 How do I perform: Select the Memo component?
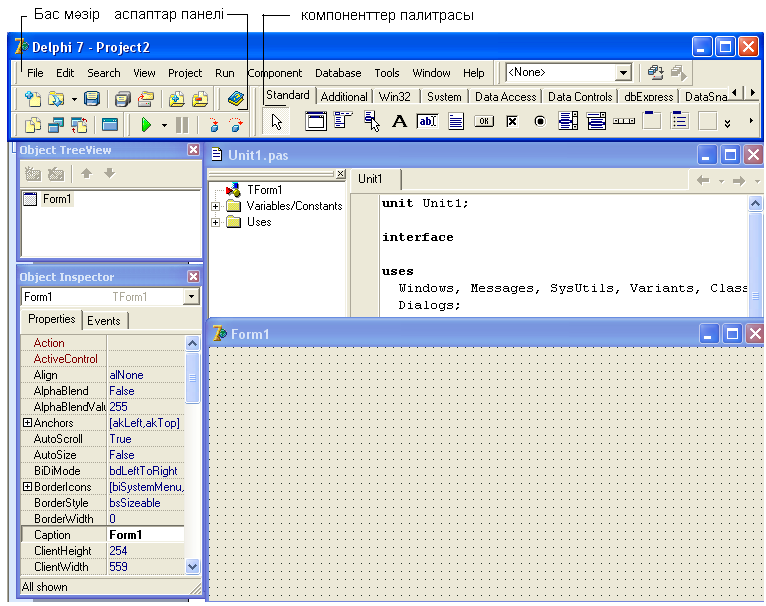click(x=456, y=121)
